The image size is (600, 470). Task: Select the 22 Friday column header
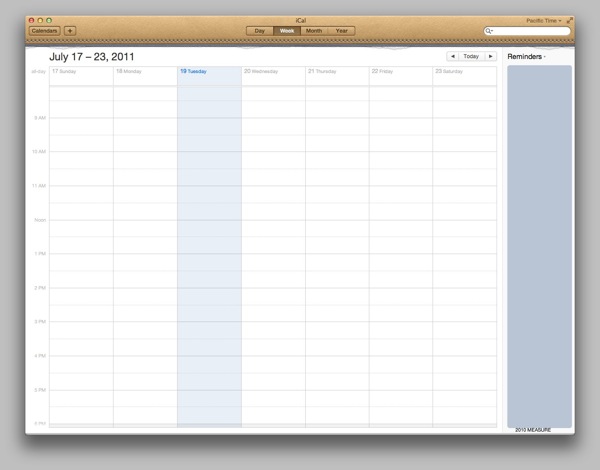[x=382, y=71]
